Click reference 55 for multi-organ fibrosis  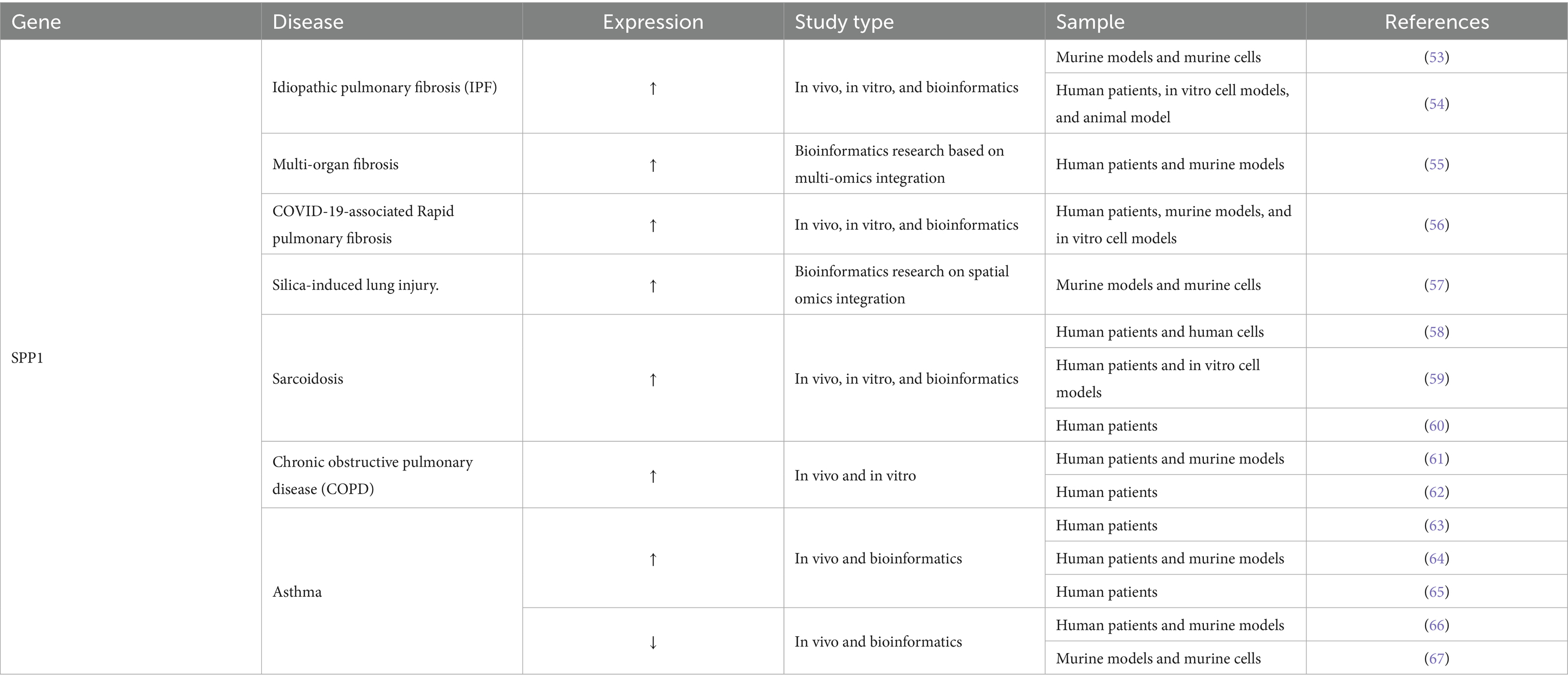1436,164
